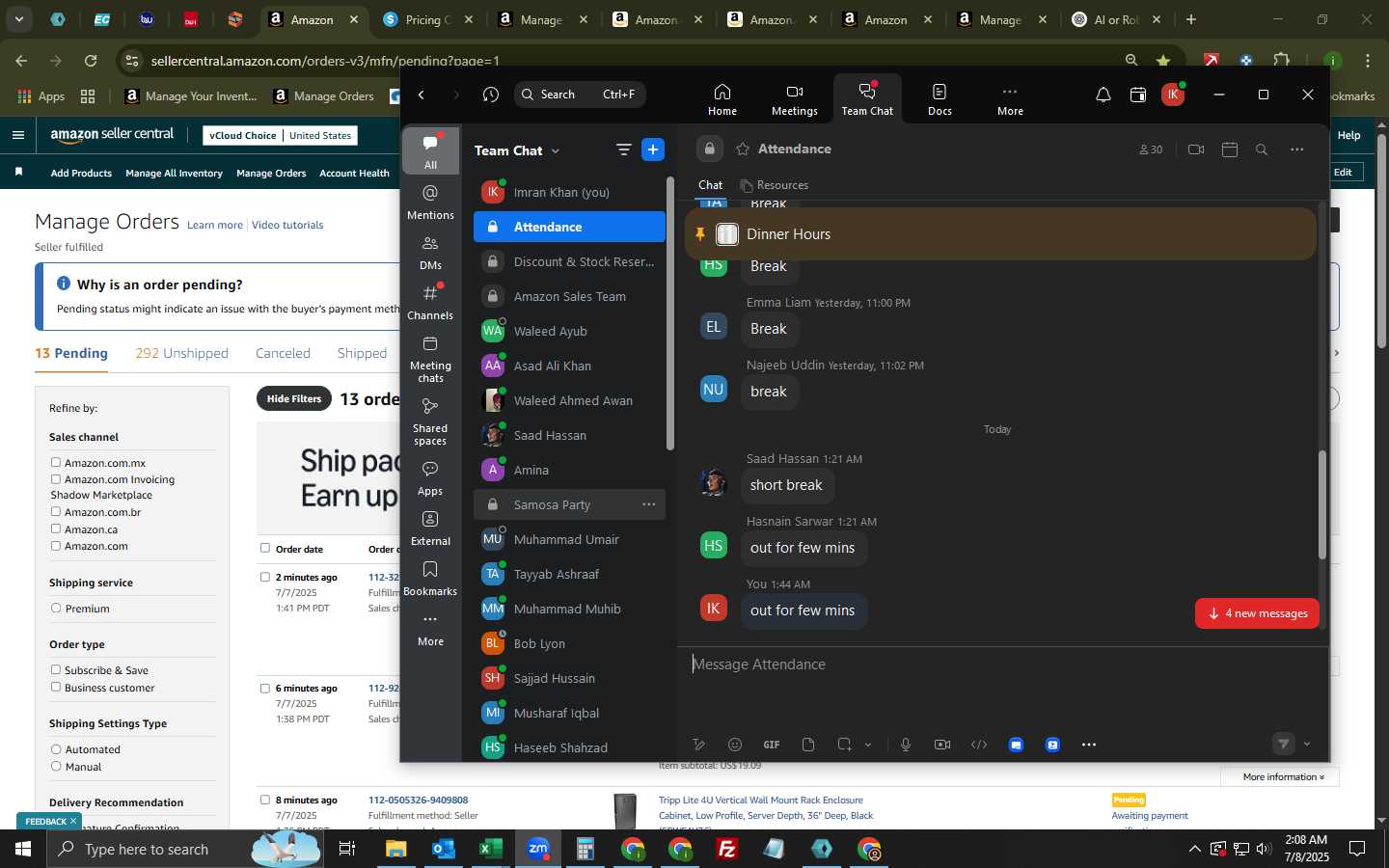1389x868 pixels.
Task: Record audio message with microphone icon
Action: click(x=906, y=745)
